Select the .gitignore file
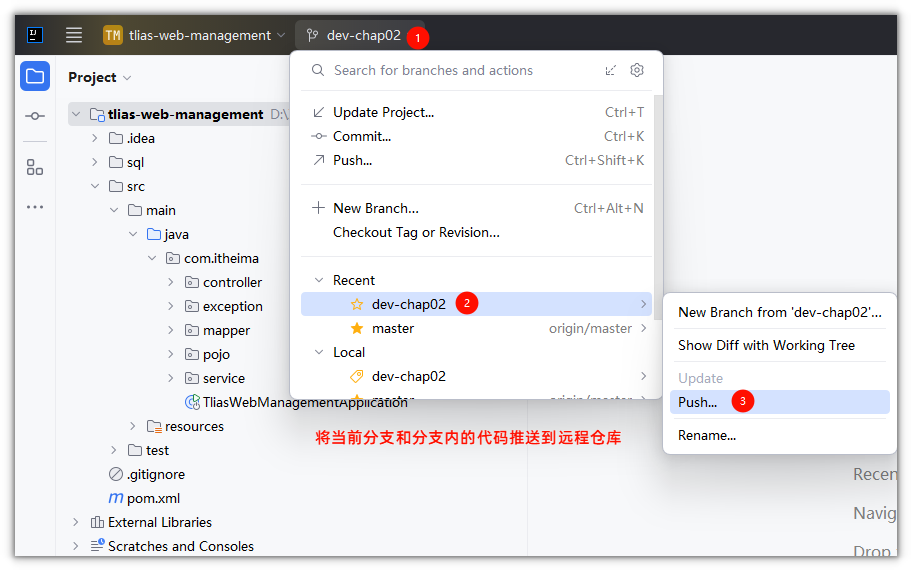The height and width of the screenshot is (571, 912). (156, 474)
